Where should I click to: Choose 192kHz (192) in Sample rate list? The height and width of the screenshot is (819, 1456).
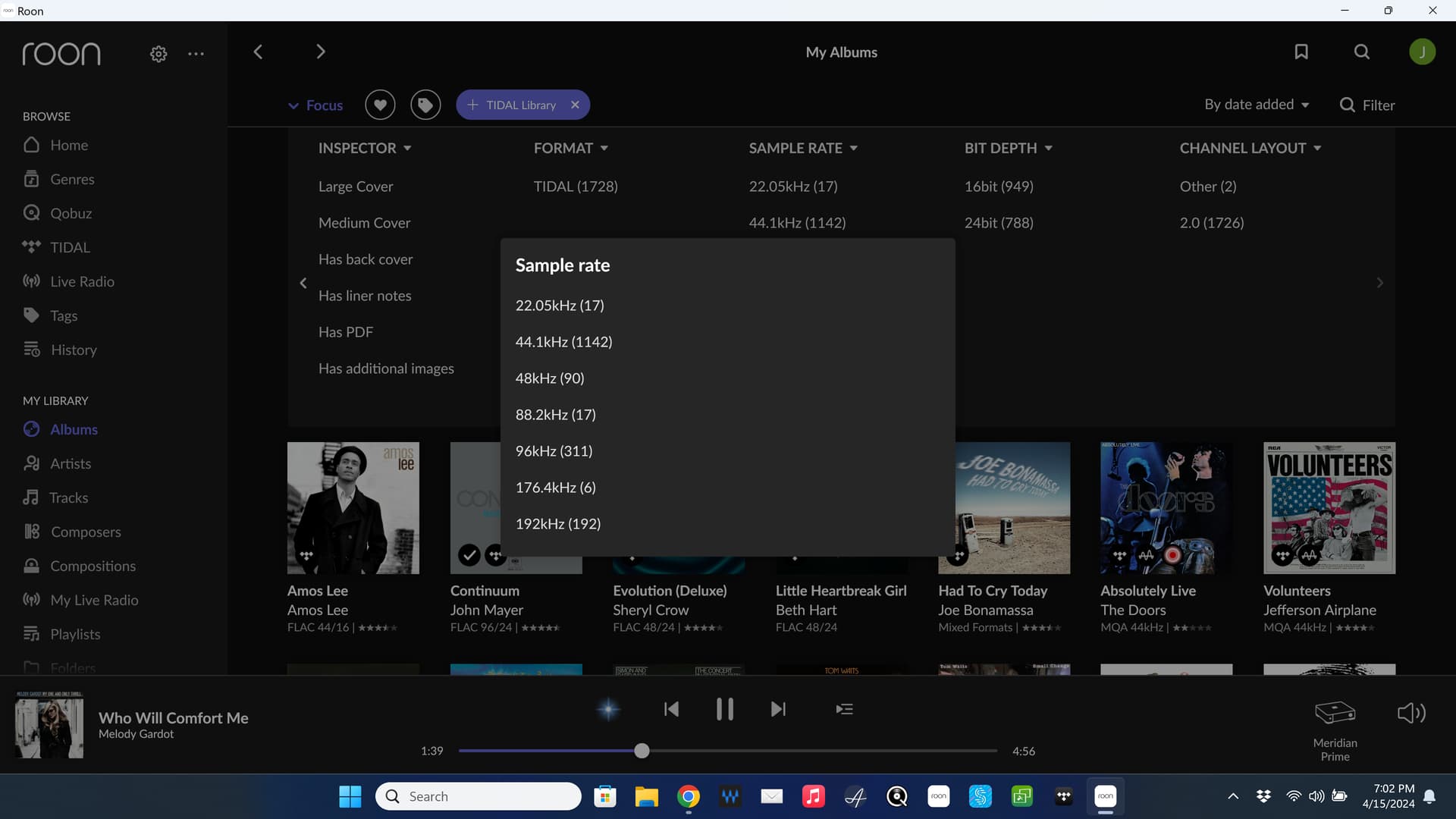click(x=557, y=524)
